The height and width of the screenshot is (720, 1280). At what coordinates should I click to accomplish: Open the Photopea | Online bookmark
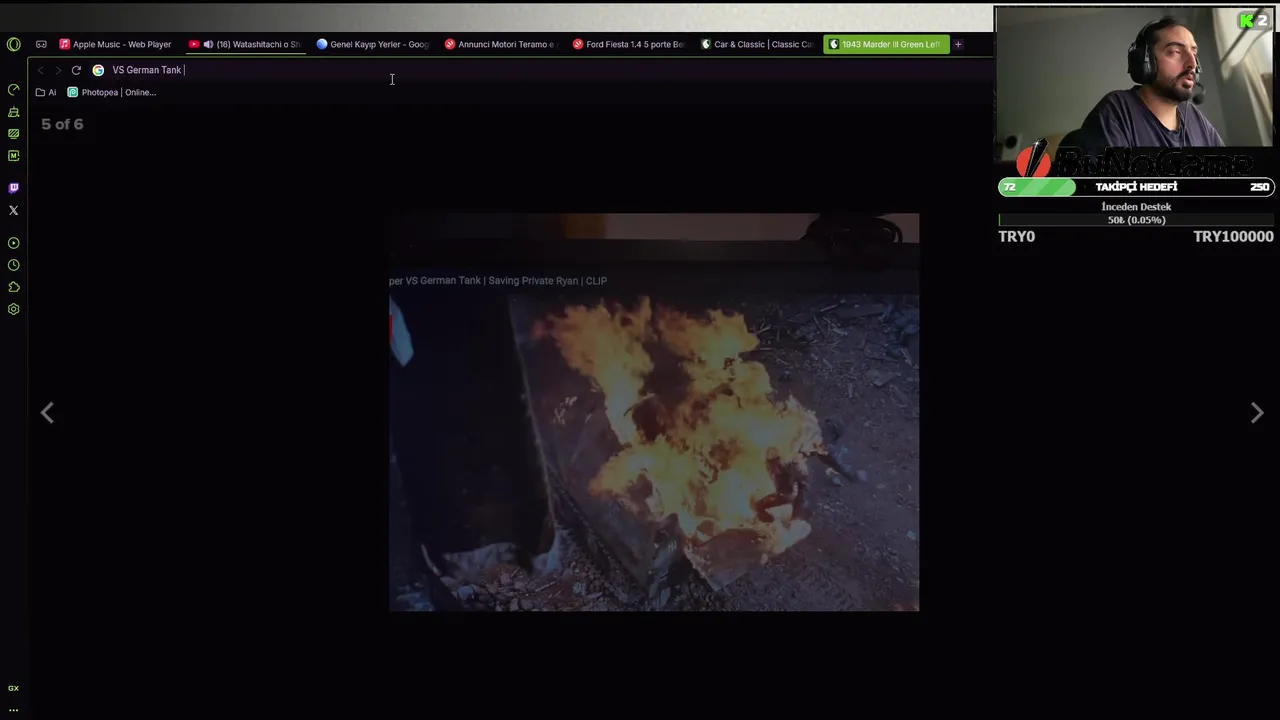click(x=111, y=92)
